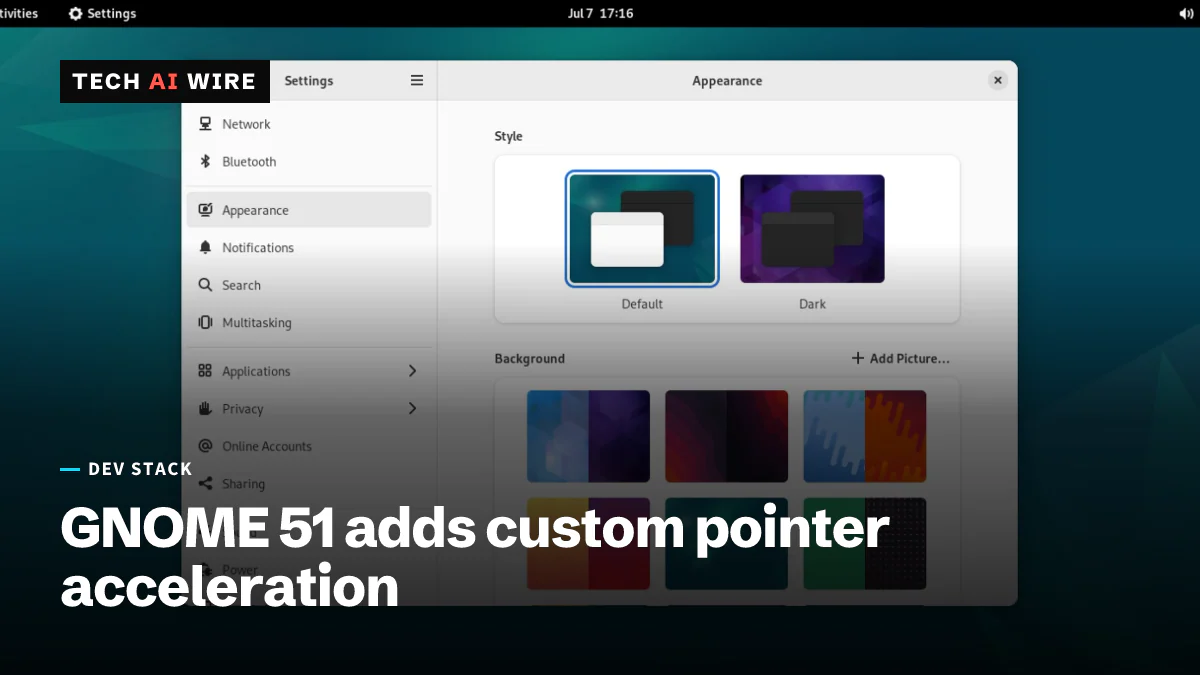Select the blue and orange drip background

[865, 437]
